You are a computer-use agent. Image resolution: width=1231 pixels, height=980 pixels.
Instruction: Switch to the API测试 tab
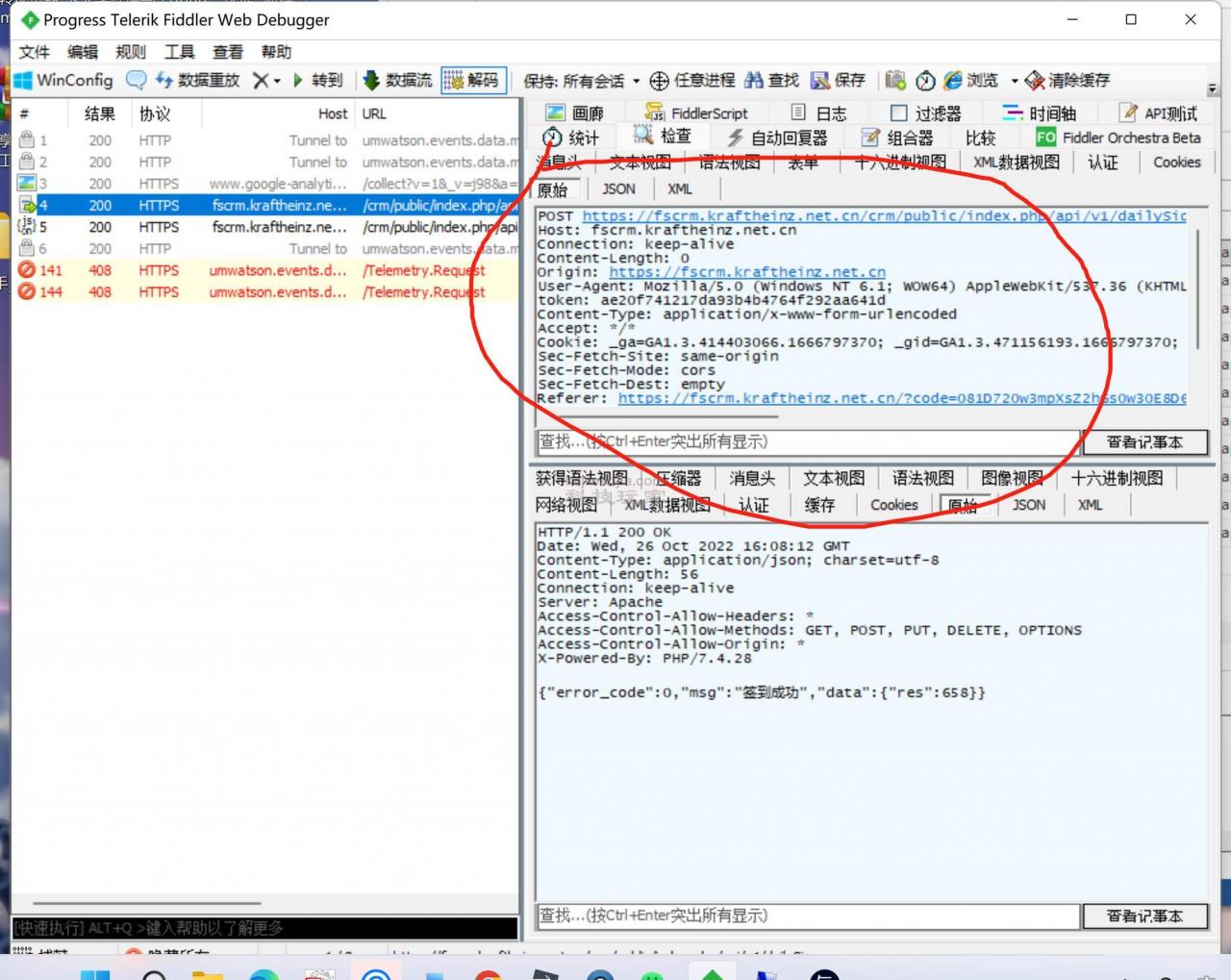click(1159, 113)
